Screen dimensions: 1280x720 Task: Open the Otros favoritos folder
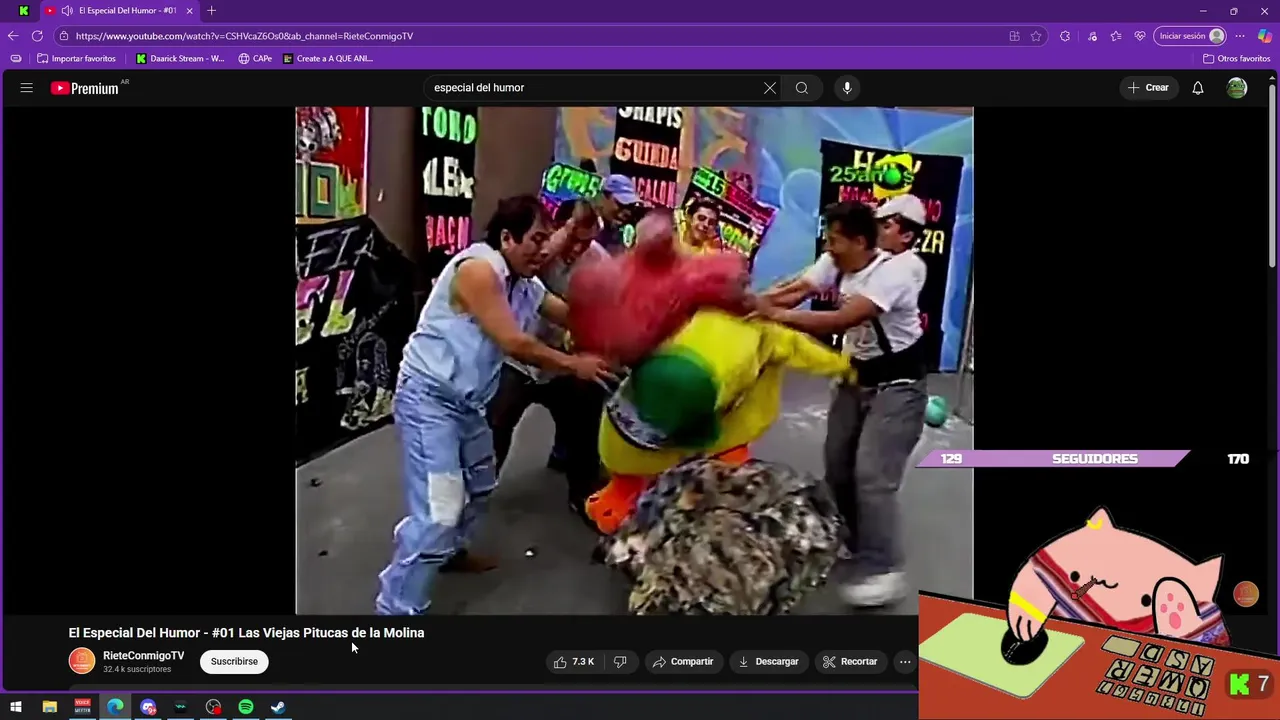1236,59
